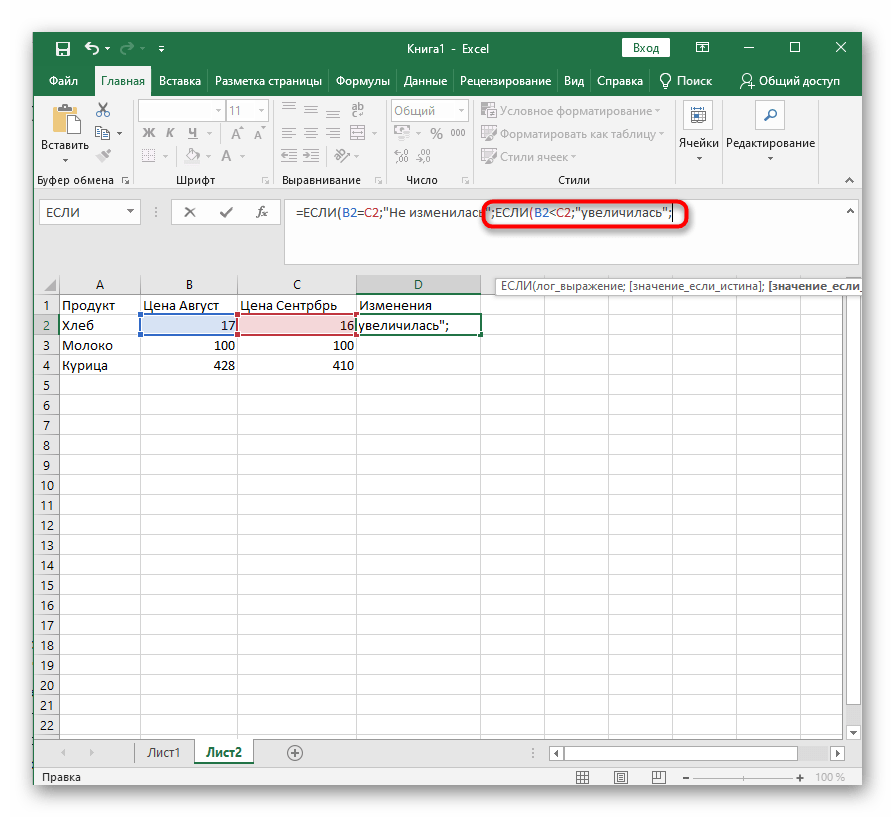Toggle underline Ч formatting
Screen dimensions: 894x817
pyautogui.click(x=193, y=133)
